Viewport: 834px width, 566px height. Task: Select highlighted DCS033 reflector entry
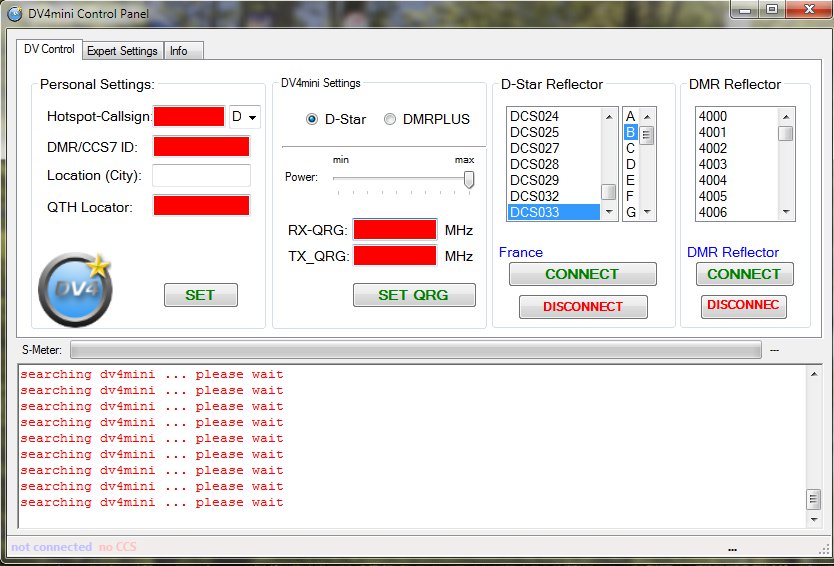[x=554, y=212]
